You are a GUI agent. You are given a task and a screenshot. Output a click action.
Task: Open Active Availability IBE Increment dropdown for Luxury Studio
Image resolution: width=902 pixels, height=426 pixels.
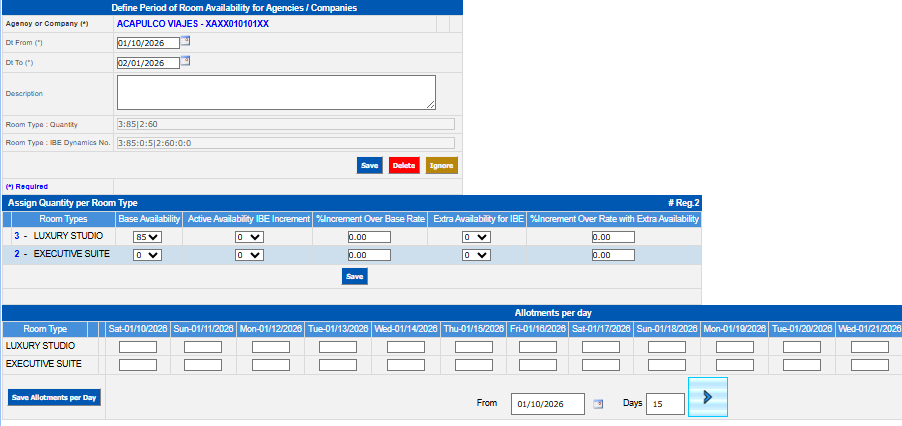[x=248, y=237]
